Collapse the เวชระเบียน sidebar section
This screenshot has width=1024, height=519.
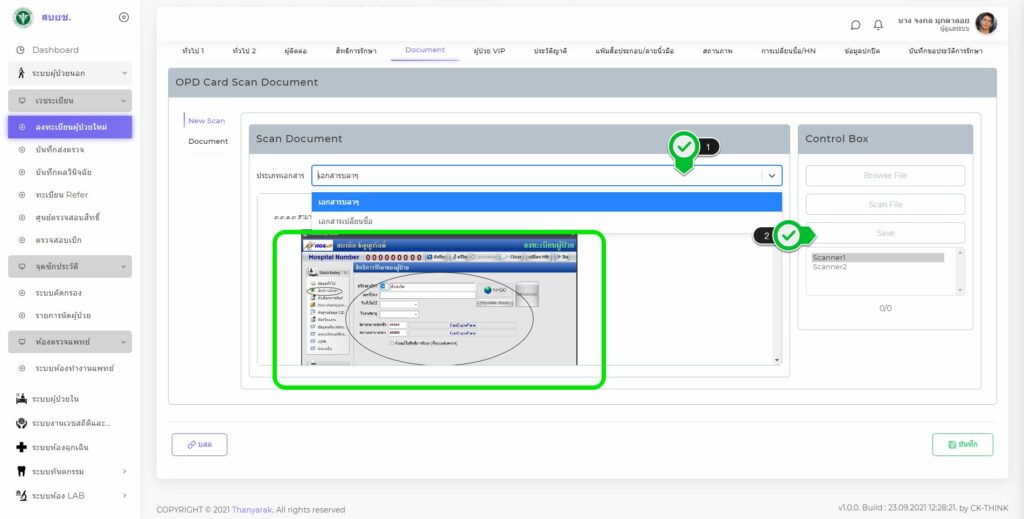tap(124, 101)
